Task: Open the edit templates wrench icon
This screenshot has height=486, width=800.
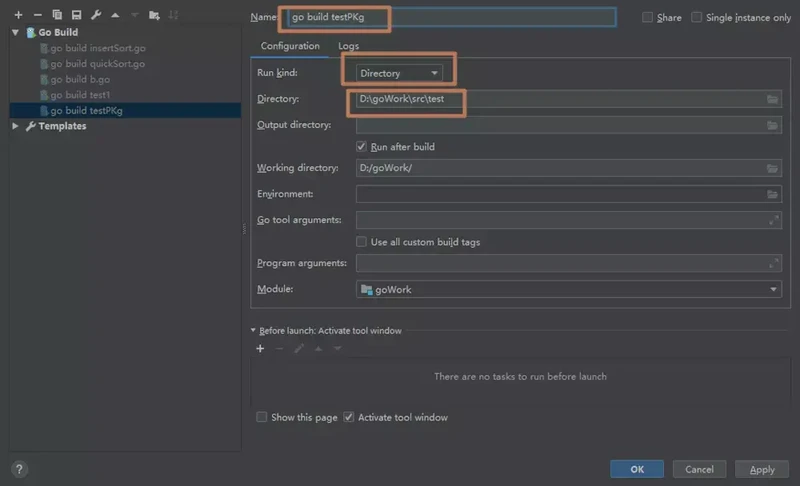Action: pos(95,15)
